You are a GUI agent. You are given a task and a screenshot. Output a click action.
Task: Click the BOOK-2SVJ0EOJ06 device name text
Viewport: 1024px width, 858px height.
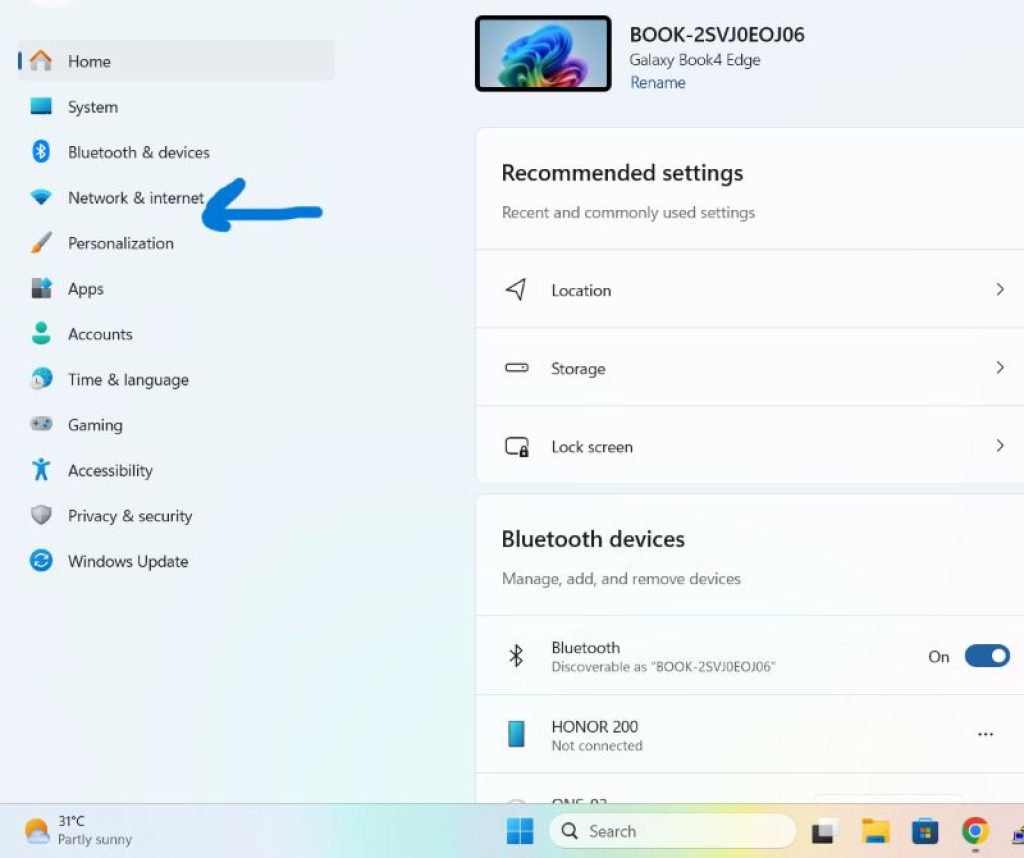pos(716,34)
